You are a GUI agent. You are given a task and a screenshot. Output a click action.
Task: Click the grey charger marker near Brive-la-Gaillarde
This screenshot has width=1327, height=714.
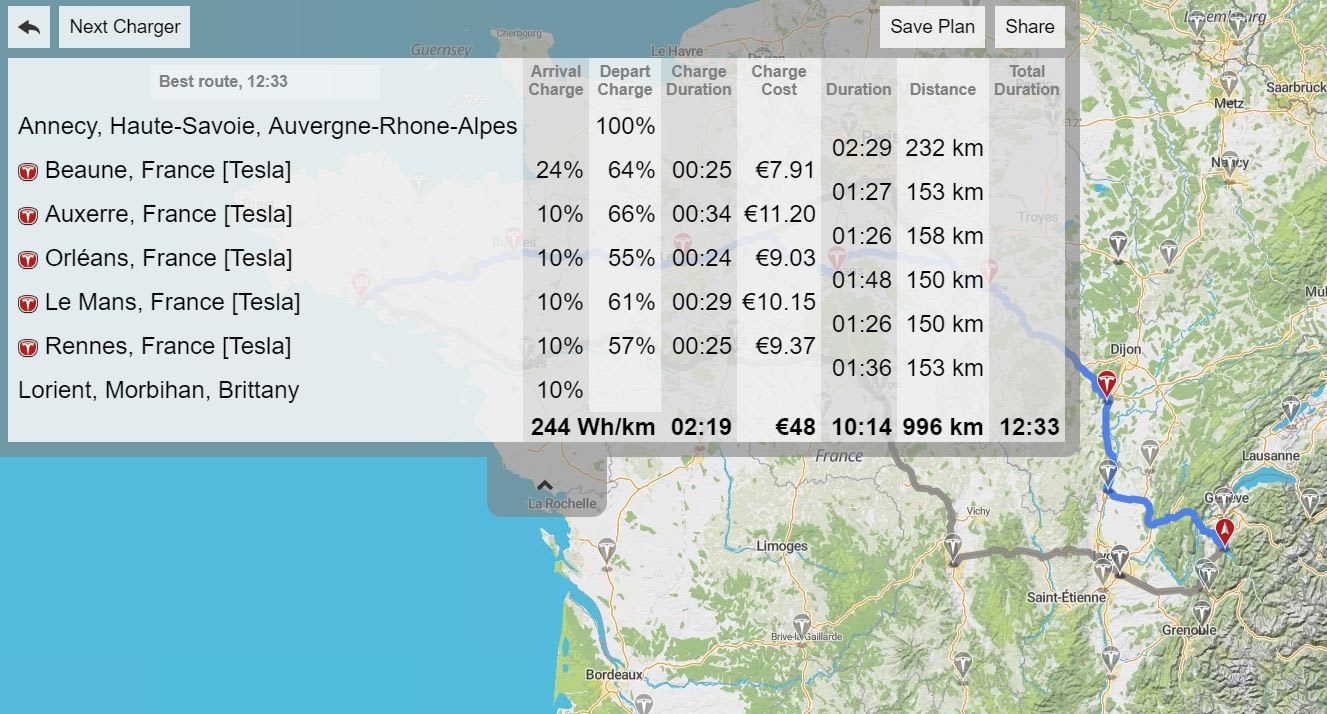point(801,627)
